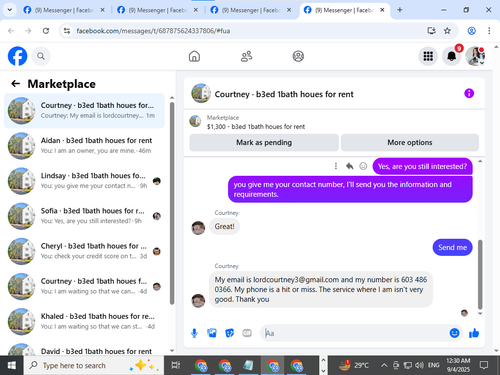Click the install app icon in address bar

point(431,31)
